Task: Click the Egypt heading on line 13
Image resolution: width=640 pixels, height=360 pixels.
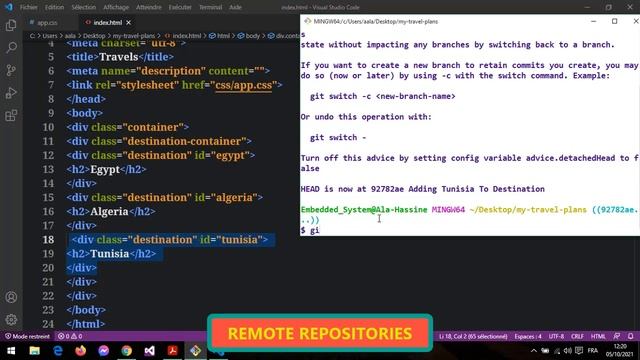Action: click(x=105, y=169)
